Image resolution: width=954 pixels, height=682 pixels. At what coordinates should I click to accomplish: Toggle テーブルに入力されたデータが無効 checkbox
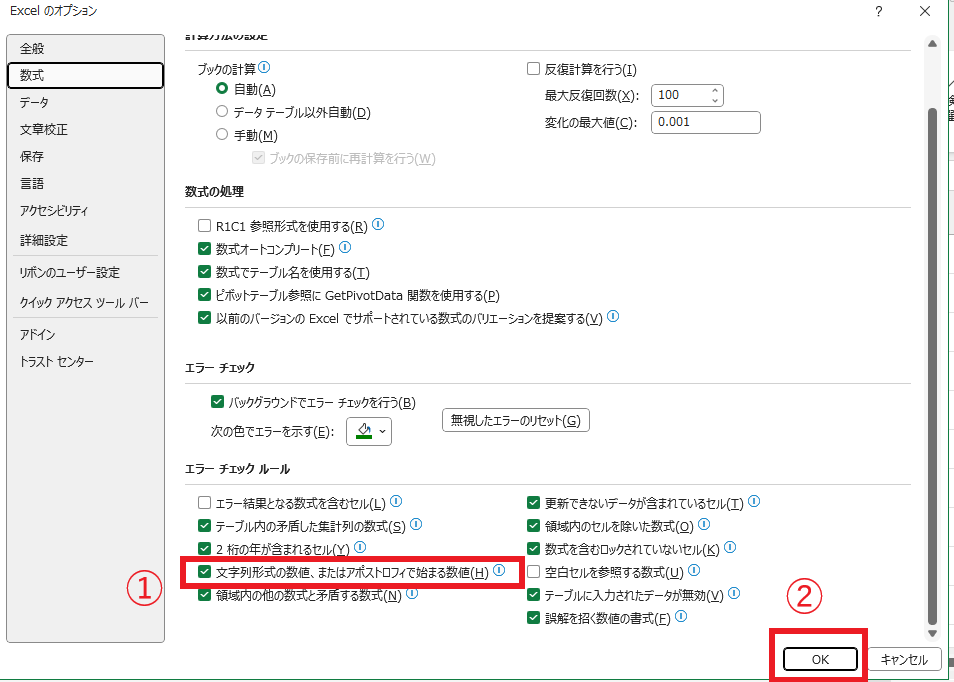534,594
